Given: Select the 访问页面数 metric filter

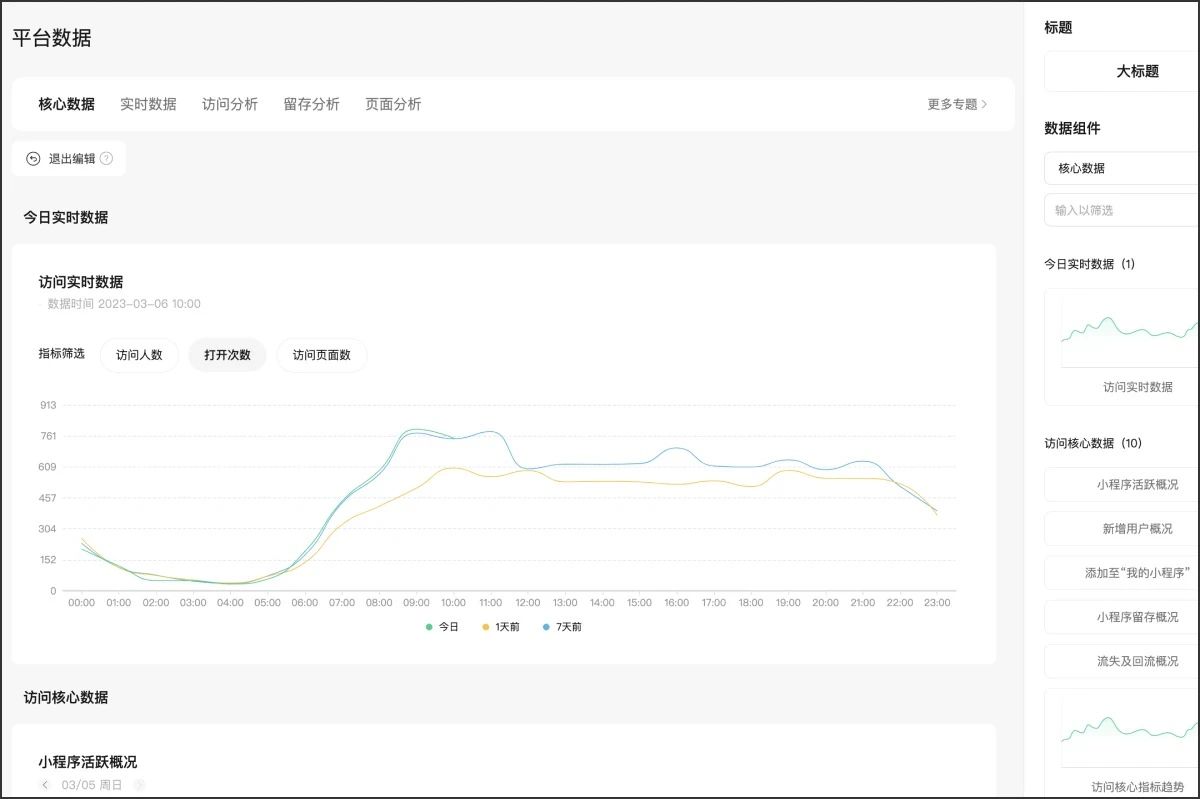Looking at the screenshot, I should tap(321, 355).
